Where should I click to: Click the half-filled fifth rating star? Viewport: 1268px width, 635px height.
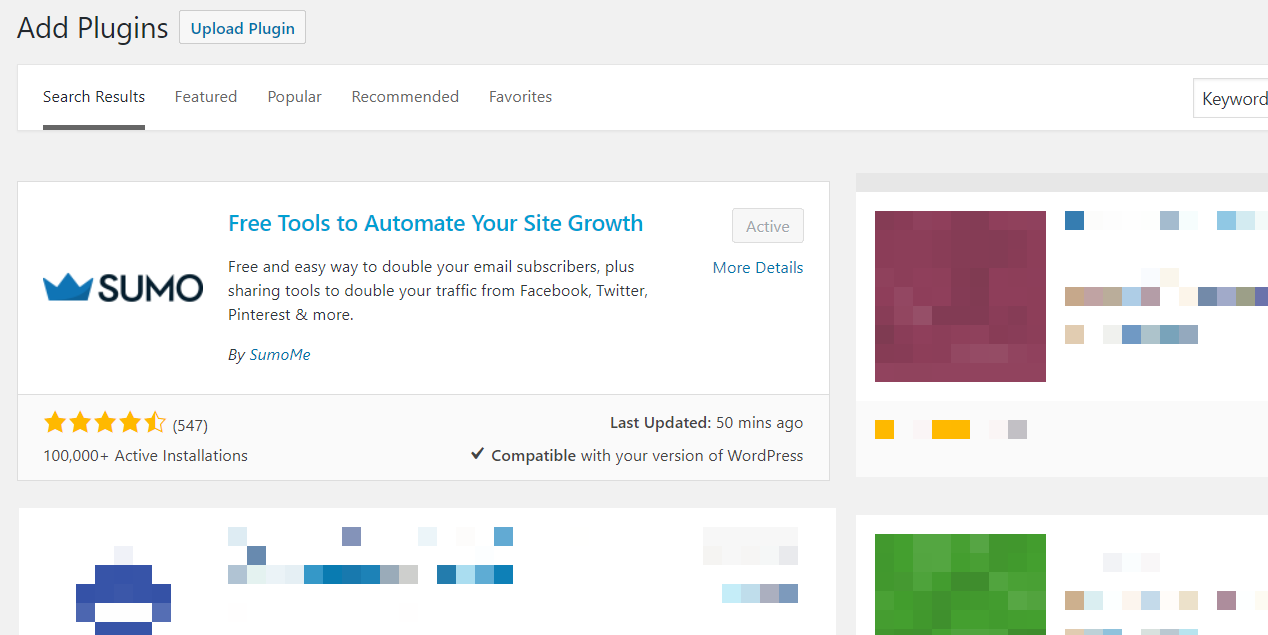[155, 422]
